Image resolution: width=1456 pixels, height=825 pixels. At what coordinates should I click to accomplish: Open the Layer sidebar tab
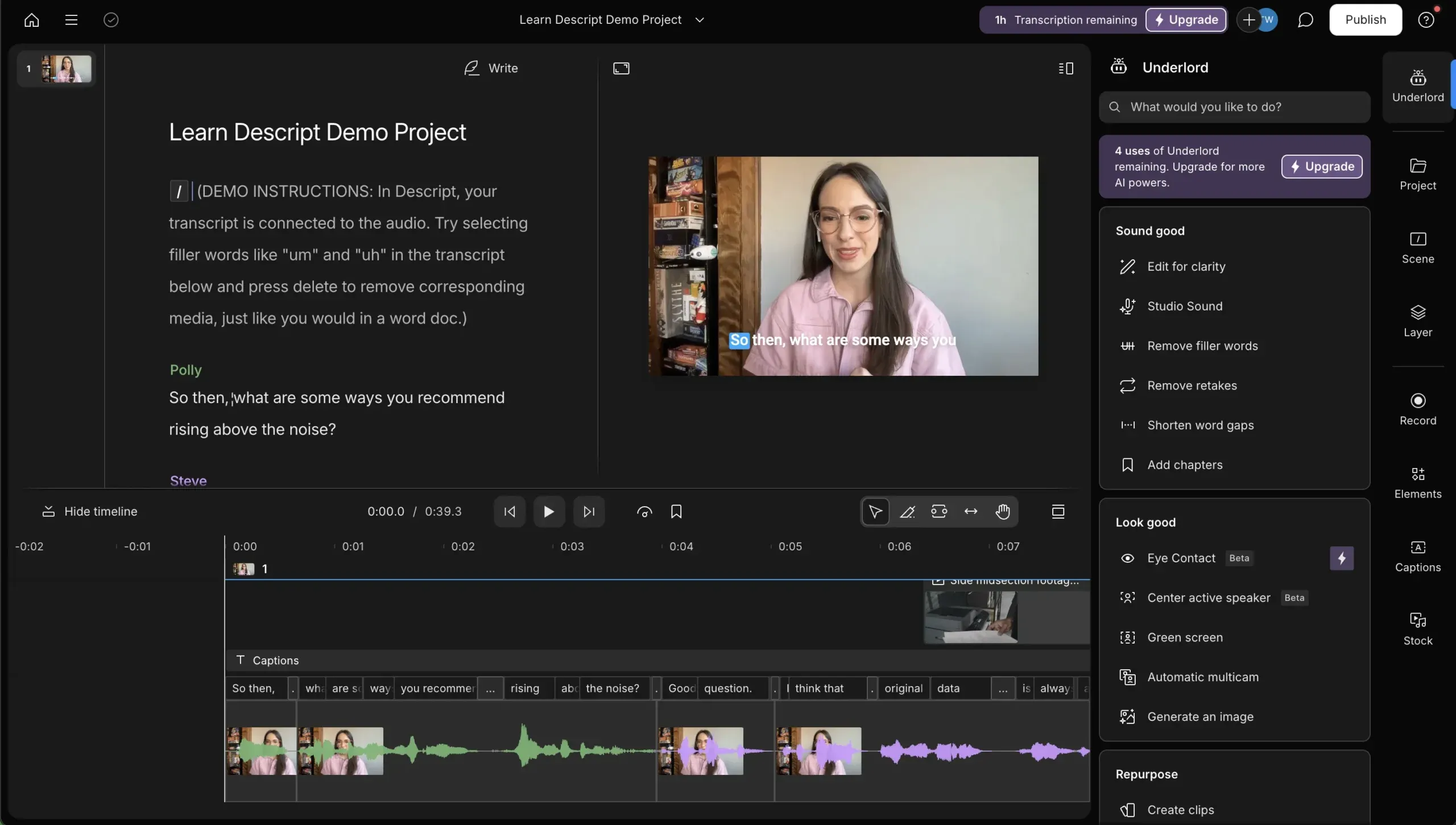(x=1418, y=321)
